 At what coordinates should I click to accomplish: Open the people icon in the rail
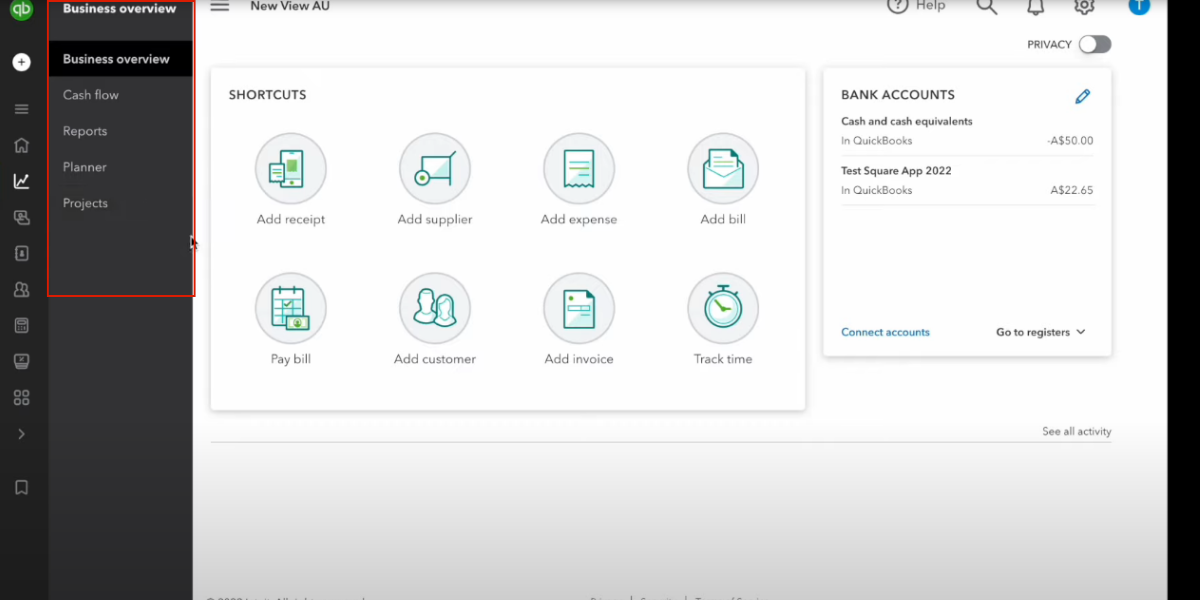click(x=21, y=289)
